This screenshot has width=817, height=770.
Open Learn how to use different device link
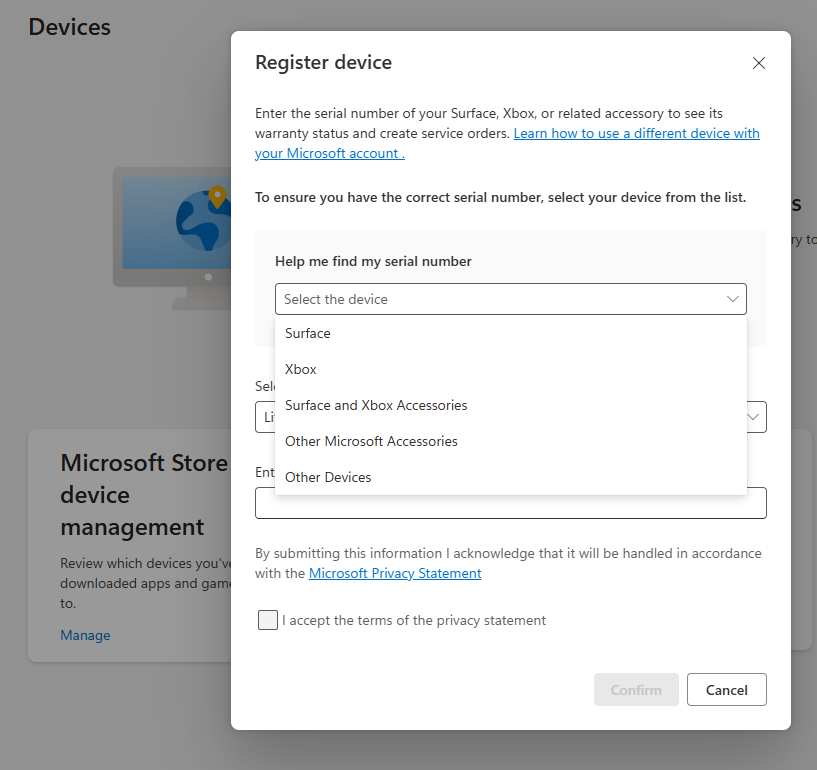[636, 133]
